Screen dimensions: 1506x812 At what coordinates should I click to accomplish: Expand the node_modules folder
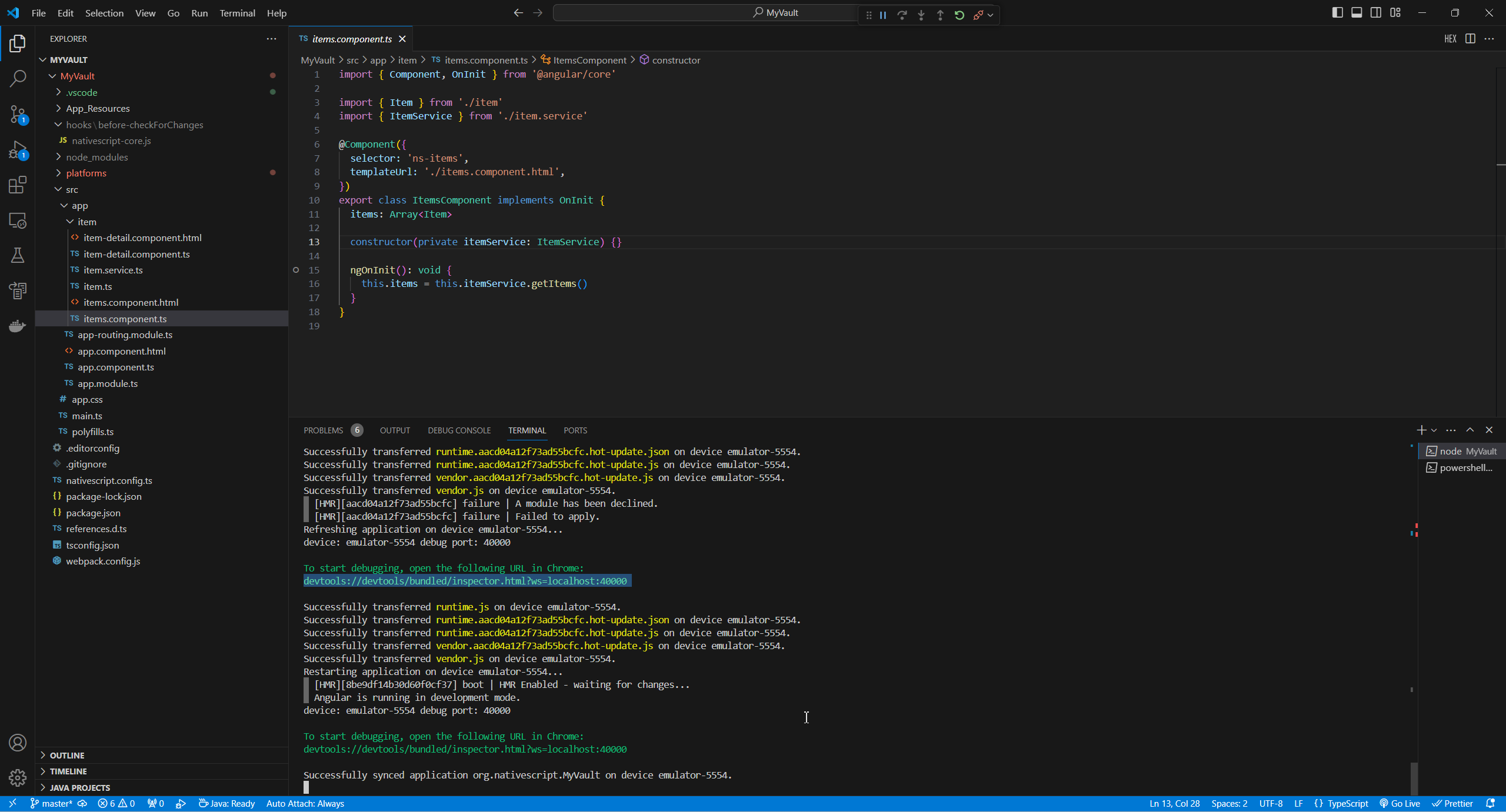coord(96,157)
